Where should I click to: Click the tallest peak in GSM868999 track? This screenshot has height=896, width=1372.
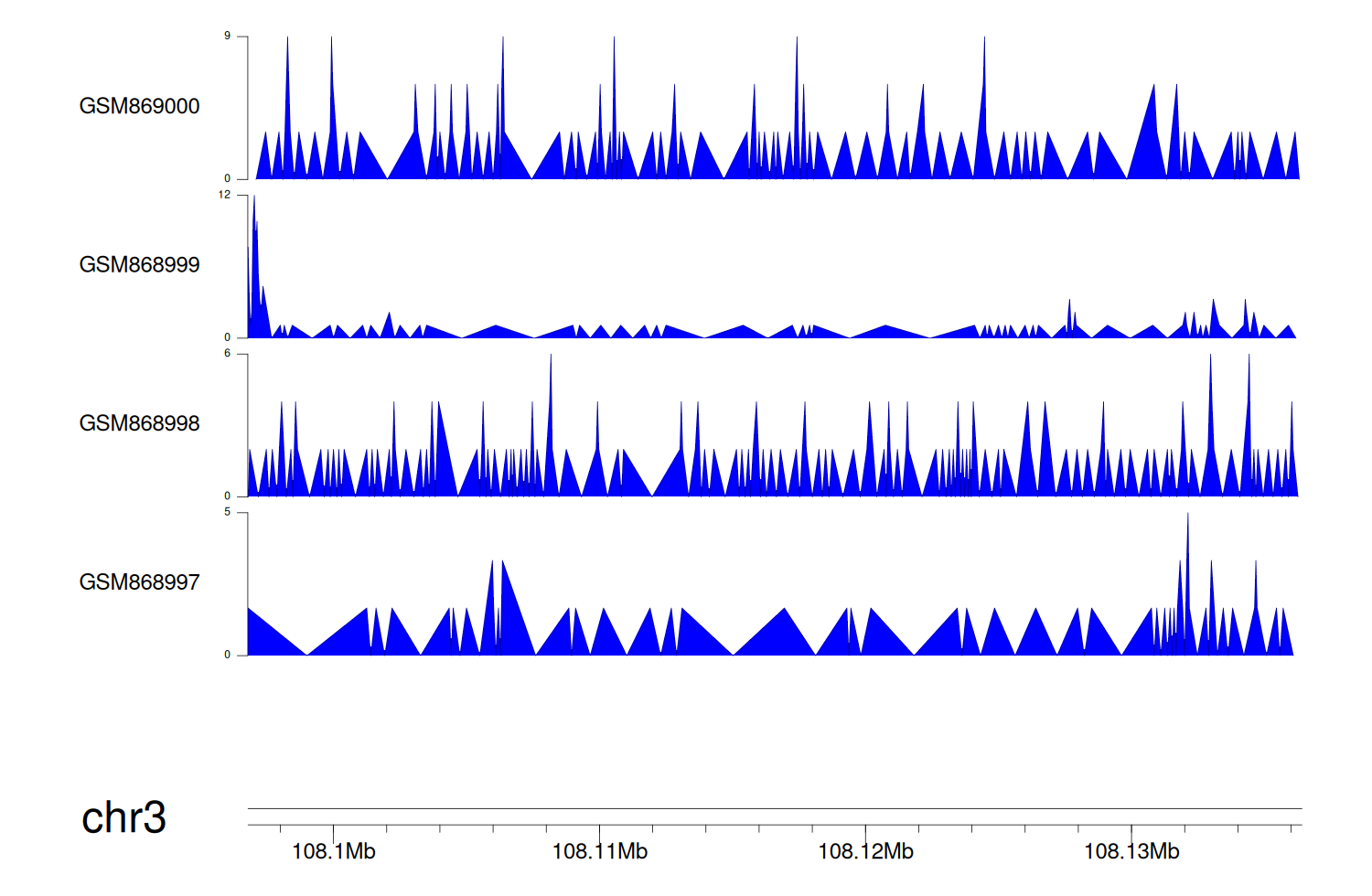pyautogui.click(x=254, y=206)
